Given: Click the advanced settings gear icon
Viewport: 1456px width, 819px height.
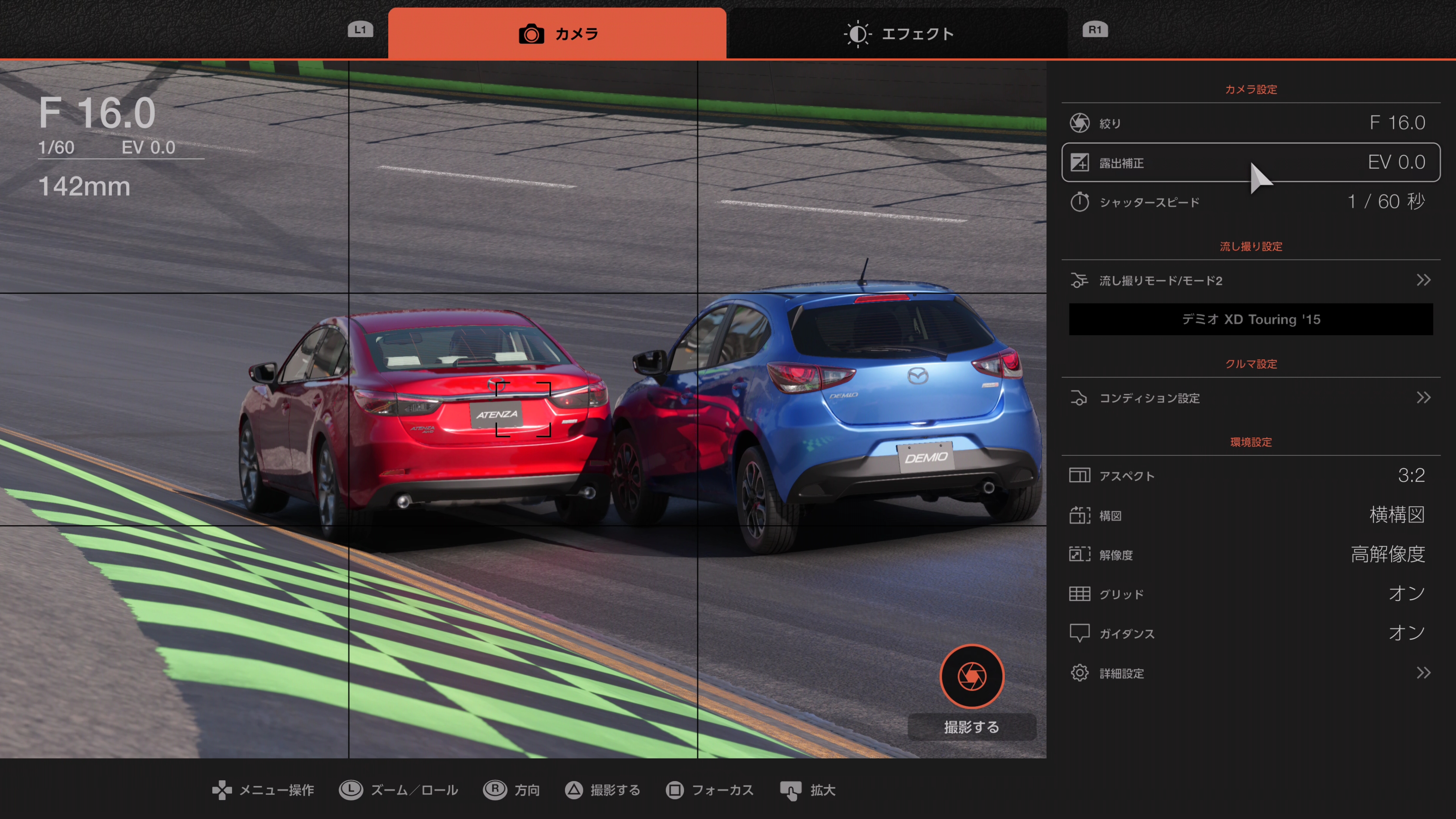Looking at the screenshot, I should [1079, 672].
